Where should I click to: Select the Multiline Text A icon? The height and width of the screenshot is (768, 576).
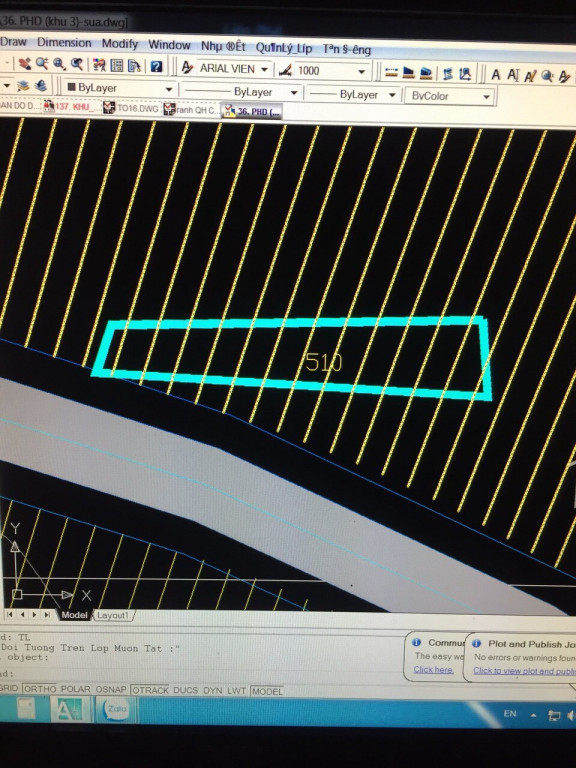click(496, 75)
